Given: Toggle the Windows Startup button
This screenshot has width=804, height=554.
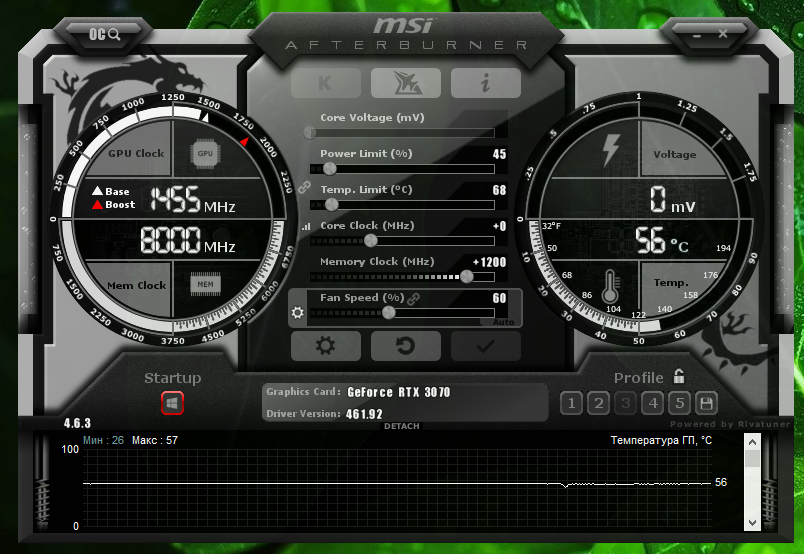Looking at the screenshot, I should click(x=172, y=403).
